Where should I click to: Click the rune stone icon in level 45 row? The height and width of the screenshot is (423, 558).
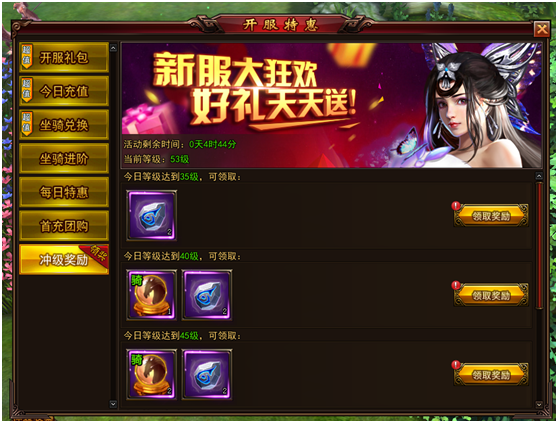[x=207, y=374]
